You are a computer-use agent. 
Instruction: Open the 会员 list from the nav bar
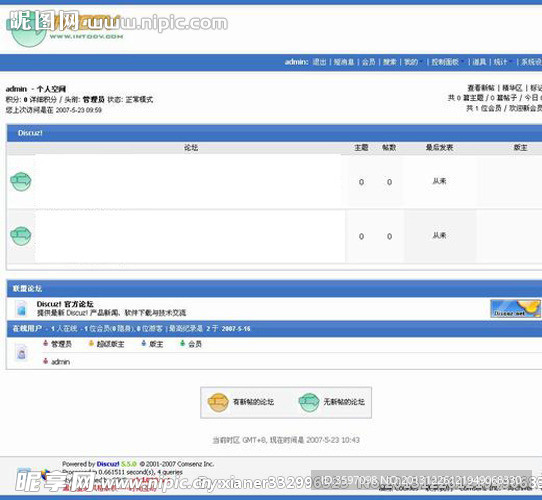(x=368, y=62)
